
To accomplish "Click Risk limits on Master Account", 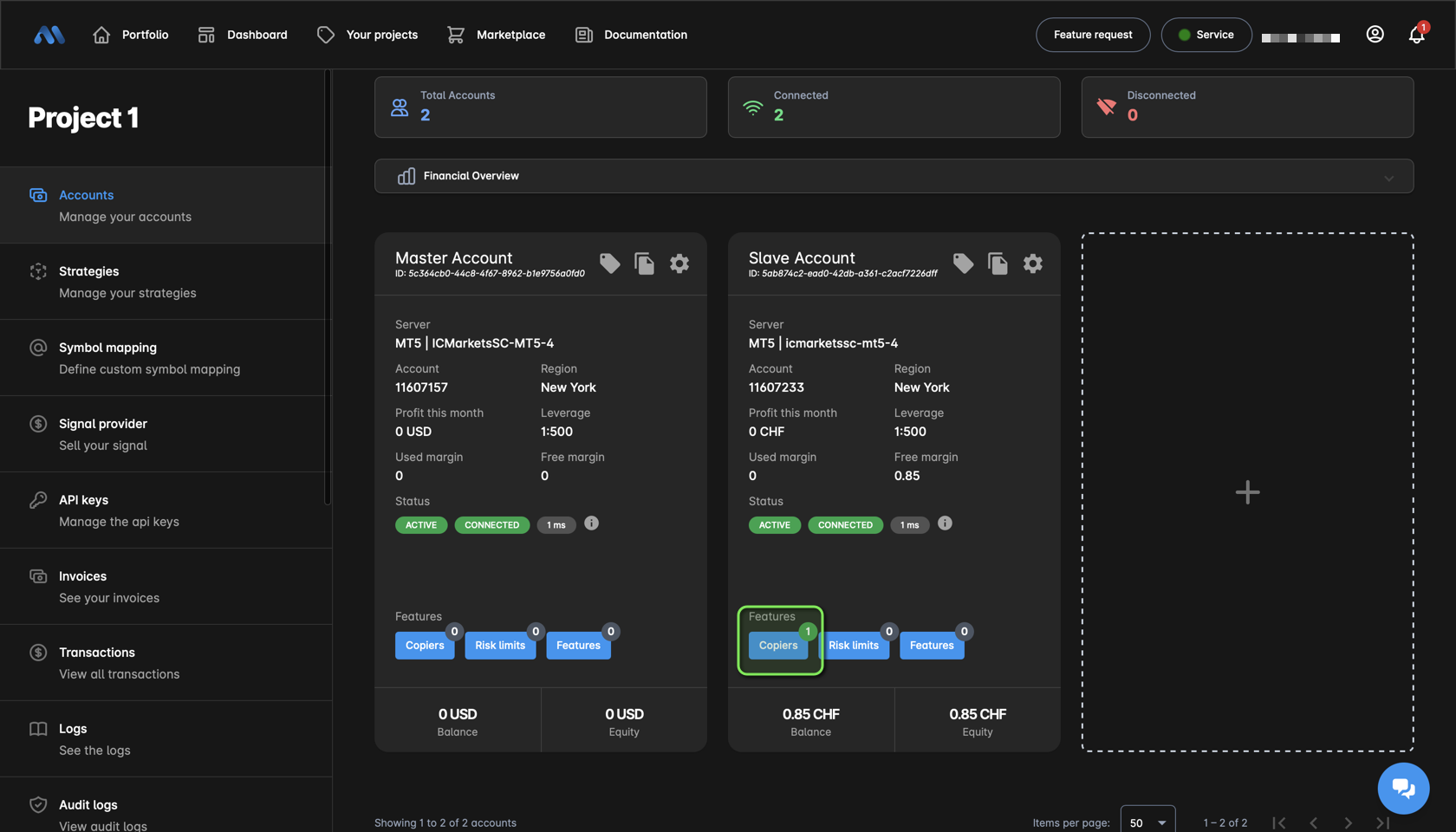I will tap(499, 646).
